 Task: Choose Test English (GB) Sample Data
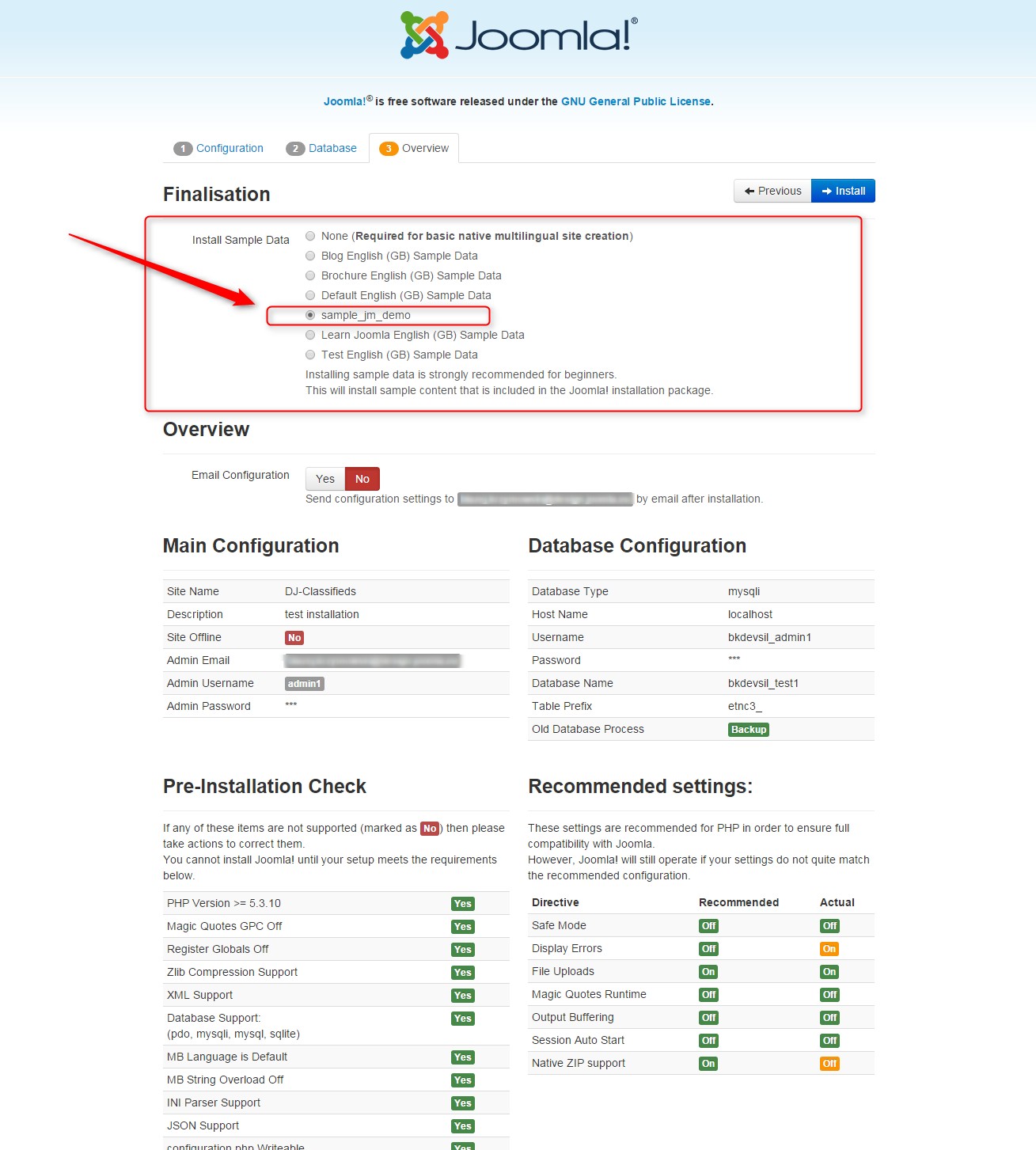coord(310,355)
